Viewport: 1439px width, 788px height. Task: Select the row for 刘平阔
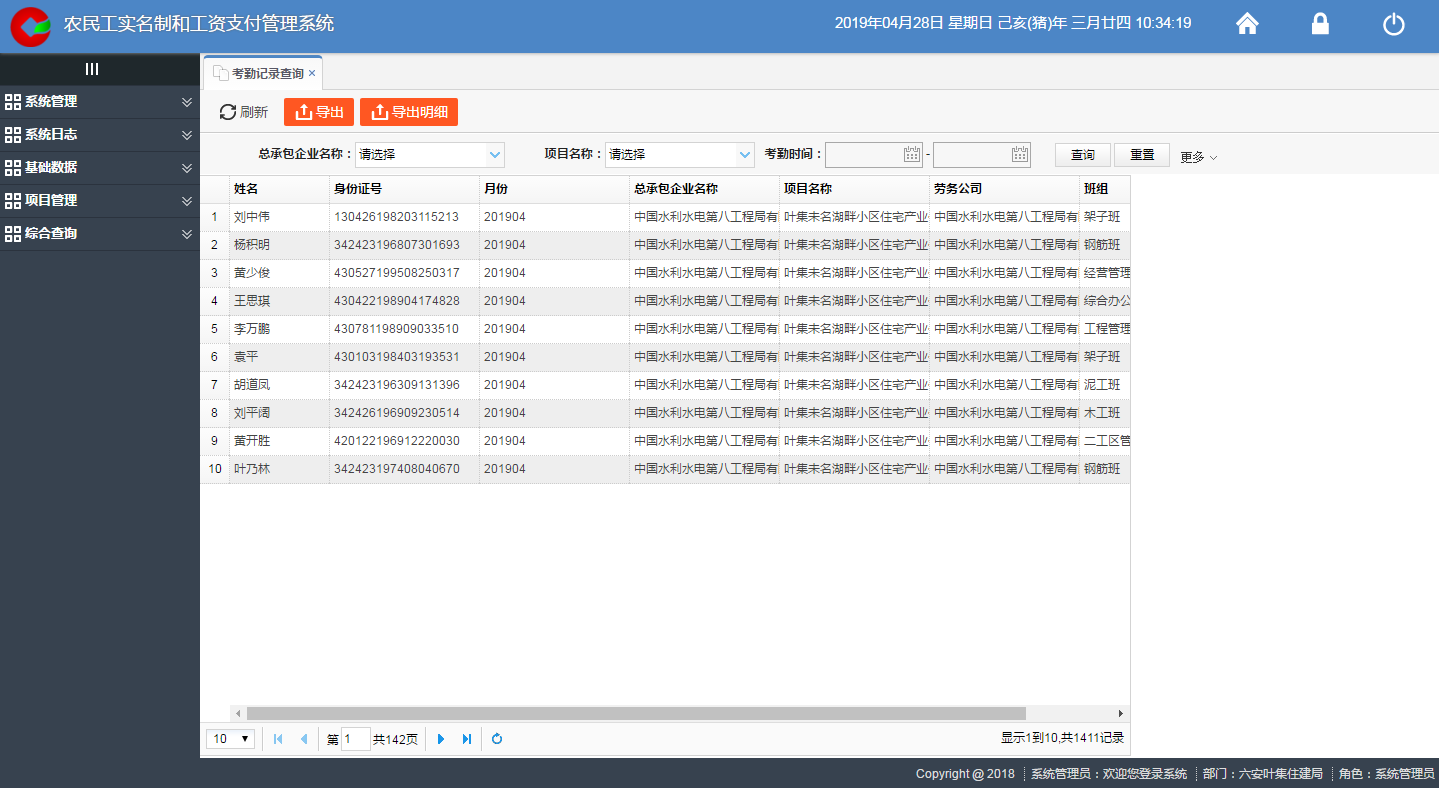(x=665, y=413)
